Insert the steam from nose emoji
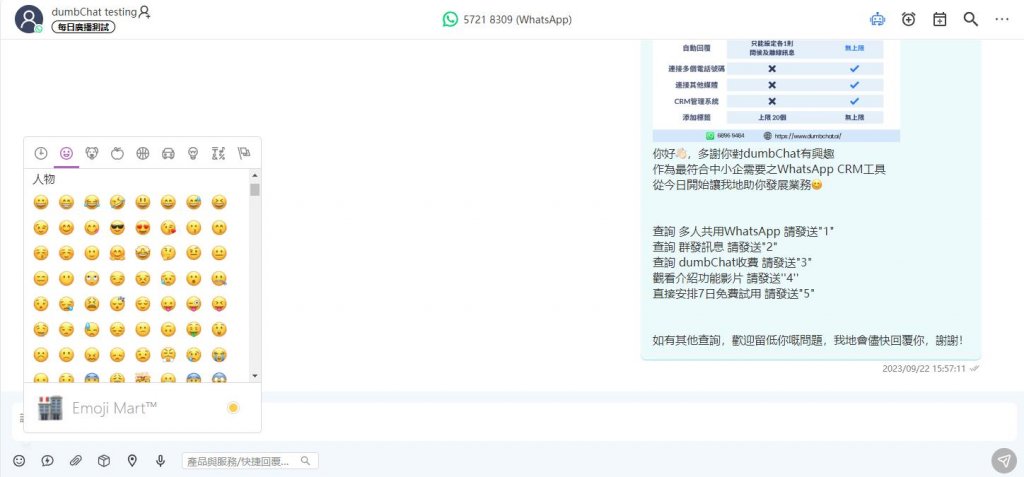This screenshot has width=1024, height=477. point(168,355)
